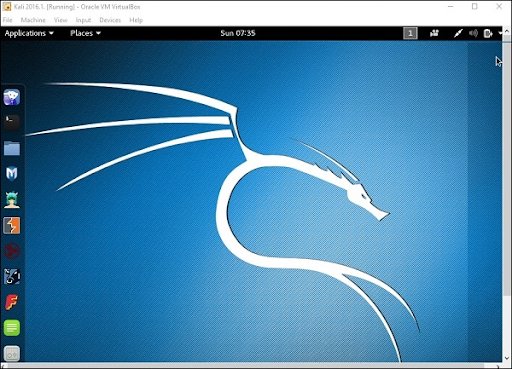Open Maltego dark red icon in dock

pyautogui.click(x=12, y=251)
